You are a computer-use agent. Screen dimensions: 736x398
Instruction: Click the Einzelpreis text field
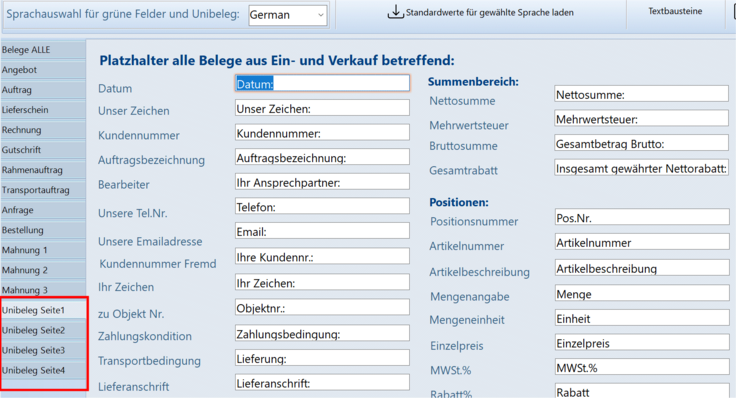pos(641,343)
